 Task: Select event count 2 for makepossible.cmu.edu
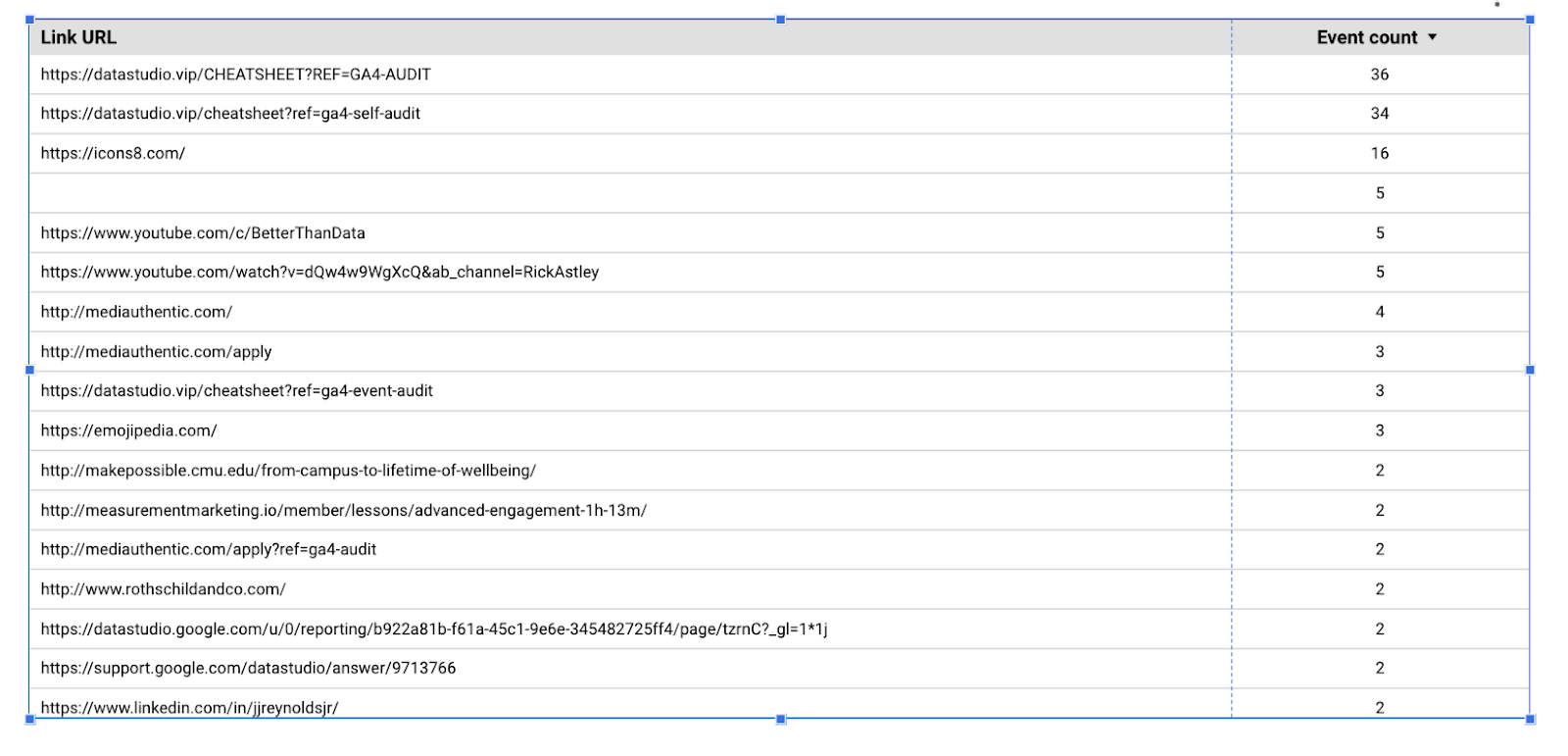pyautogui.click(x=1380, y=471)
